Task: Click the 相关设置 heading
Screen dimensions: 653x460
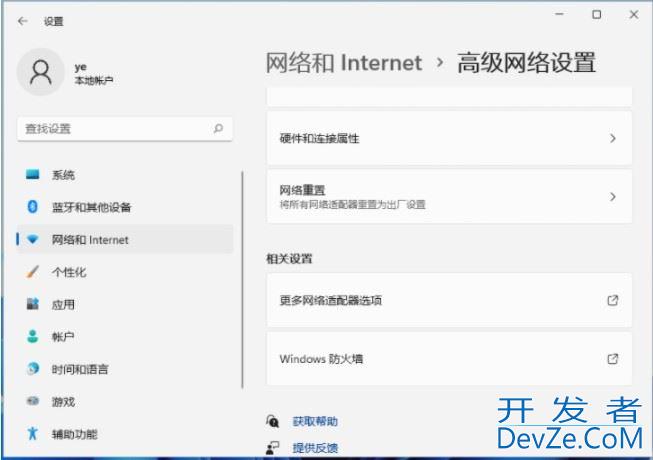Action: 289,259
